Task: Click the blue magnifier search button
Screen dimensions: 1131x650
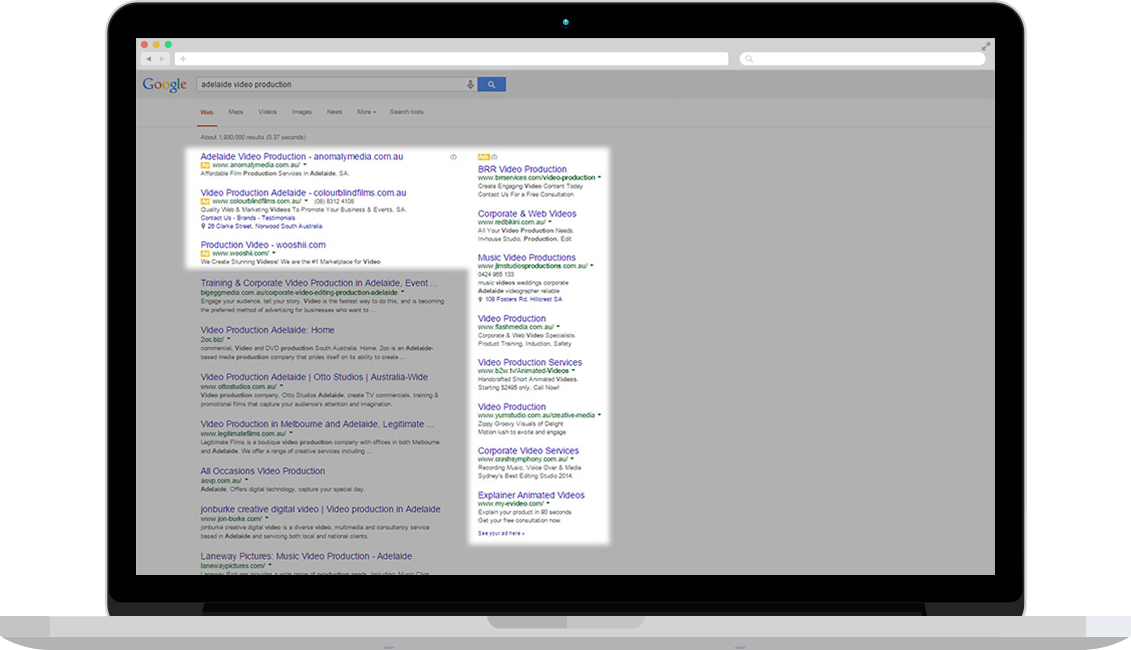Action: coord(491,84)
